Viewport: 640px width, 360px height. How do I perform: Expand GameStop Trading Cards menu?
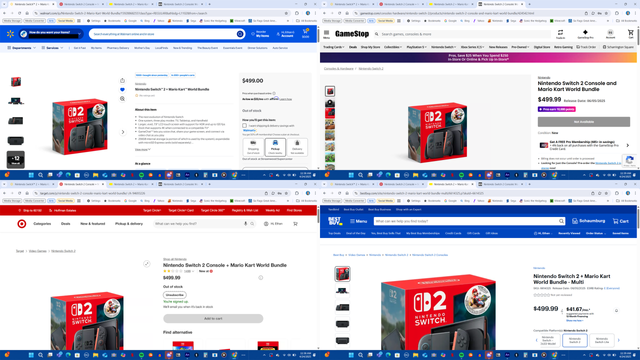[x=333, y=47]
